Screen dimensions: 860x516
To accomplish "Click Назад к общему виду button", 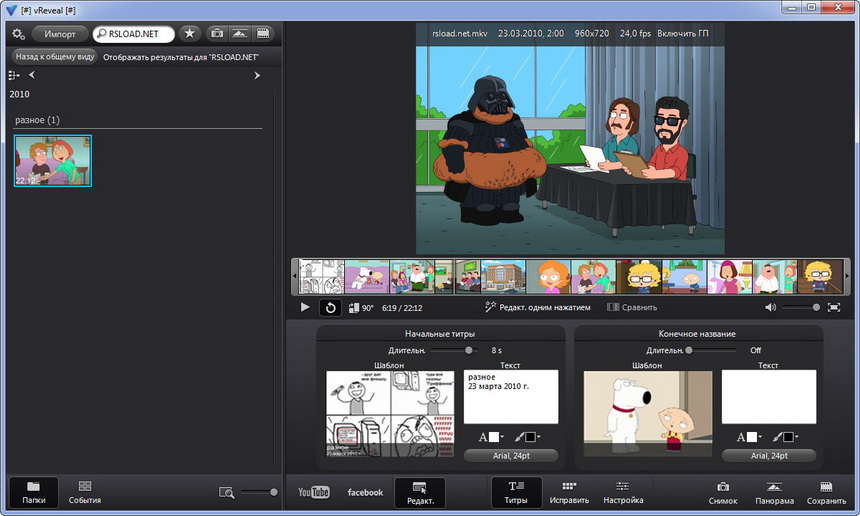I will 54,56.
